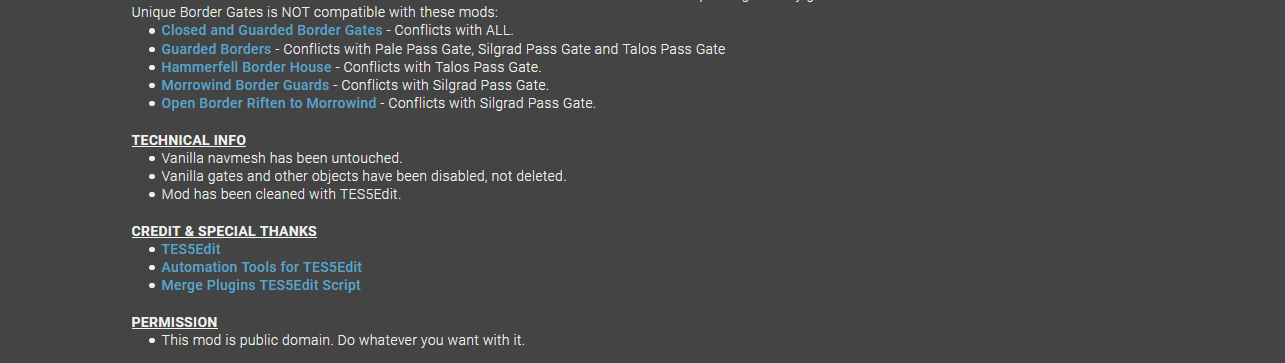Click the bullet before the Guarded Borders link
1285x363 pixels.
[x=152, y=49]
